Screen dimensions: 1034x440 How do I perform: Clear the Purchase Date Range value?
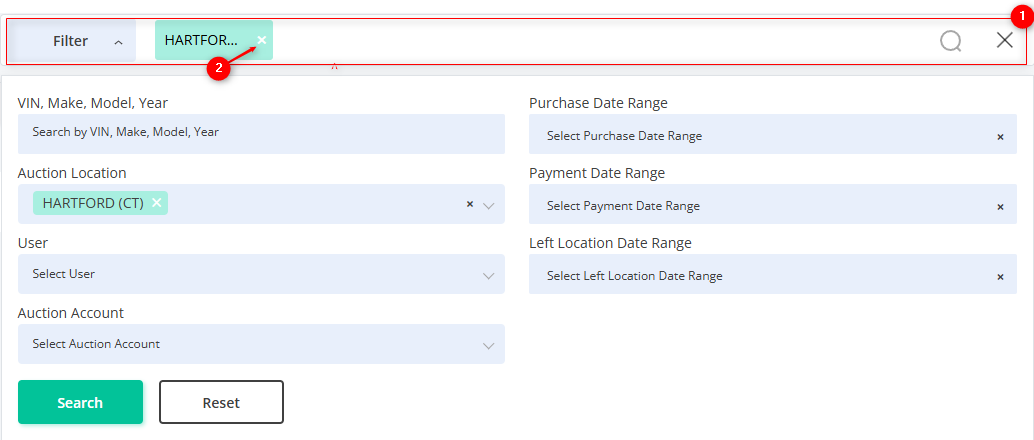(x=1000, y=137)
